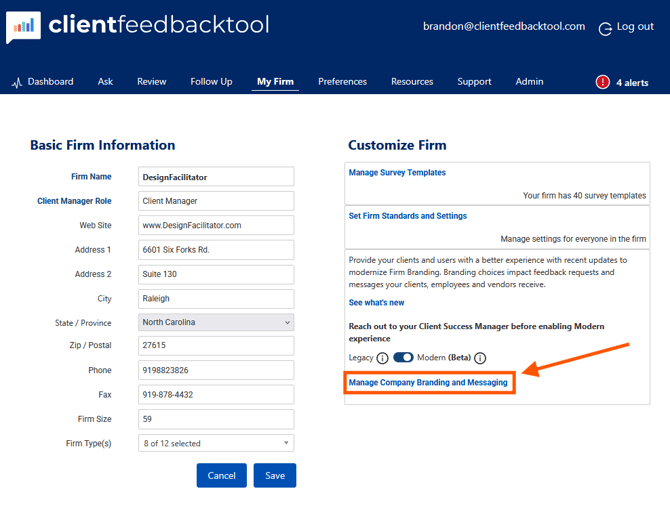Viewport: 670px width, 512px height.
Task: Expand the Firm Type(s) multi-select
Action: (x=216, y=443)
